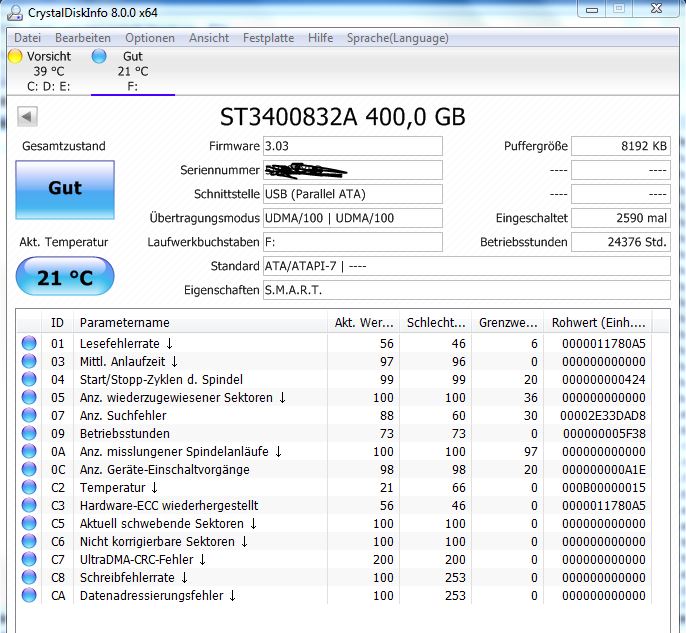Click raw value 000B00000015 of Temperatur
The width and height of the screenshot is (686, 633).
click(604, 487)
